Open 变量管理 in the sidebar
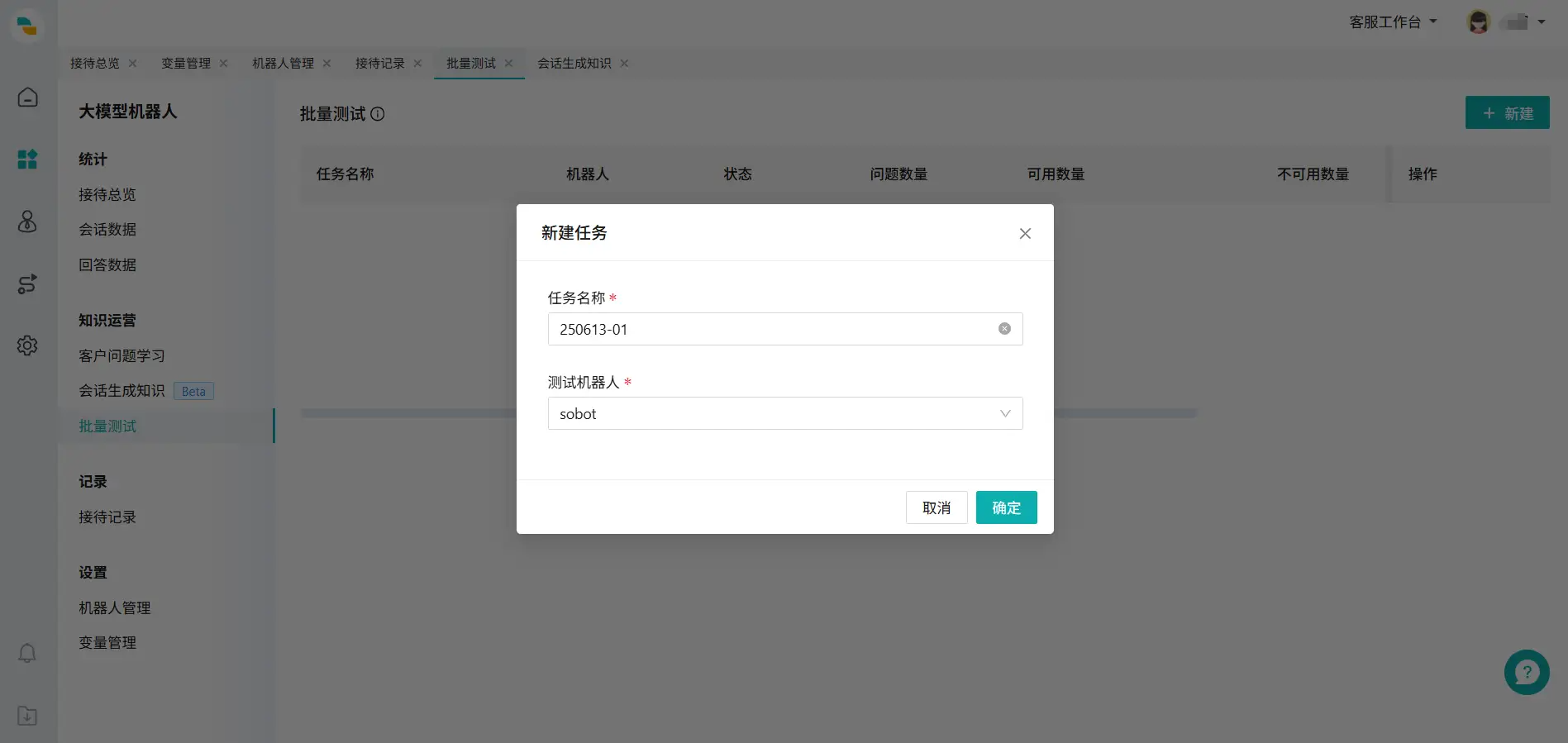 point(107,643)
